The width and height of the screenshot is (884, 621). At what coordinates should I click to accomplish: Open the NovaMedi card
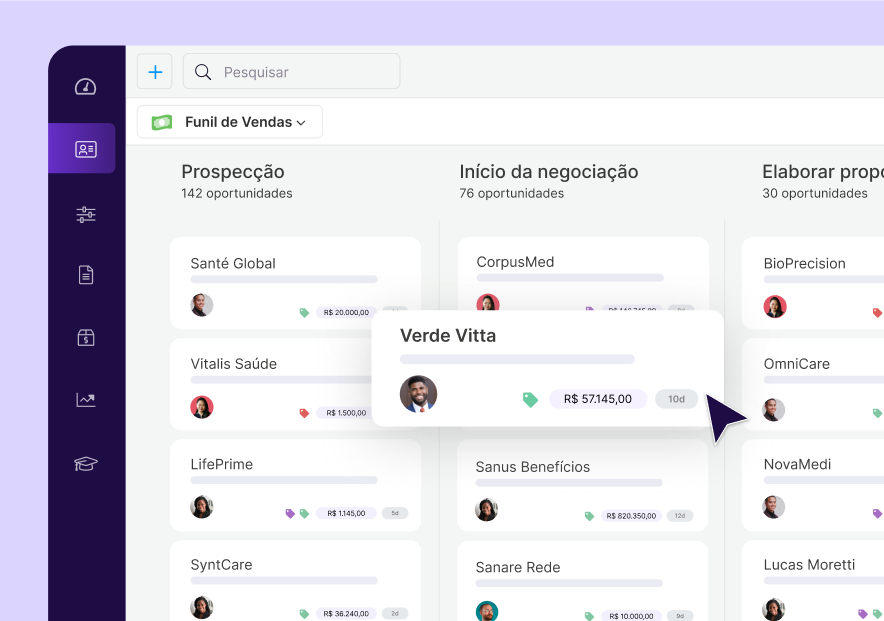(813, 485)
